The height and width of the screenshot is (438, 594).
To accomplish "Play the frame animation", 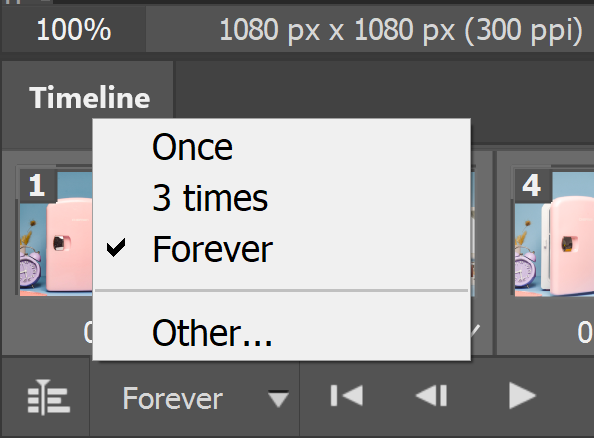I will [x=522, y=396].
